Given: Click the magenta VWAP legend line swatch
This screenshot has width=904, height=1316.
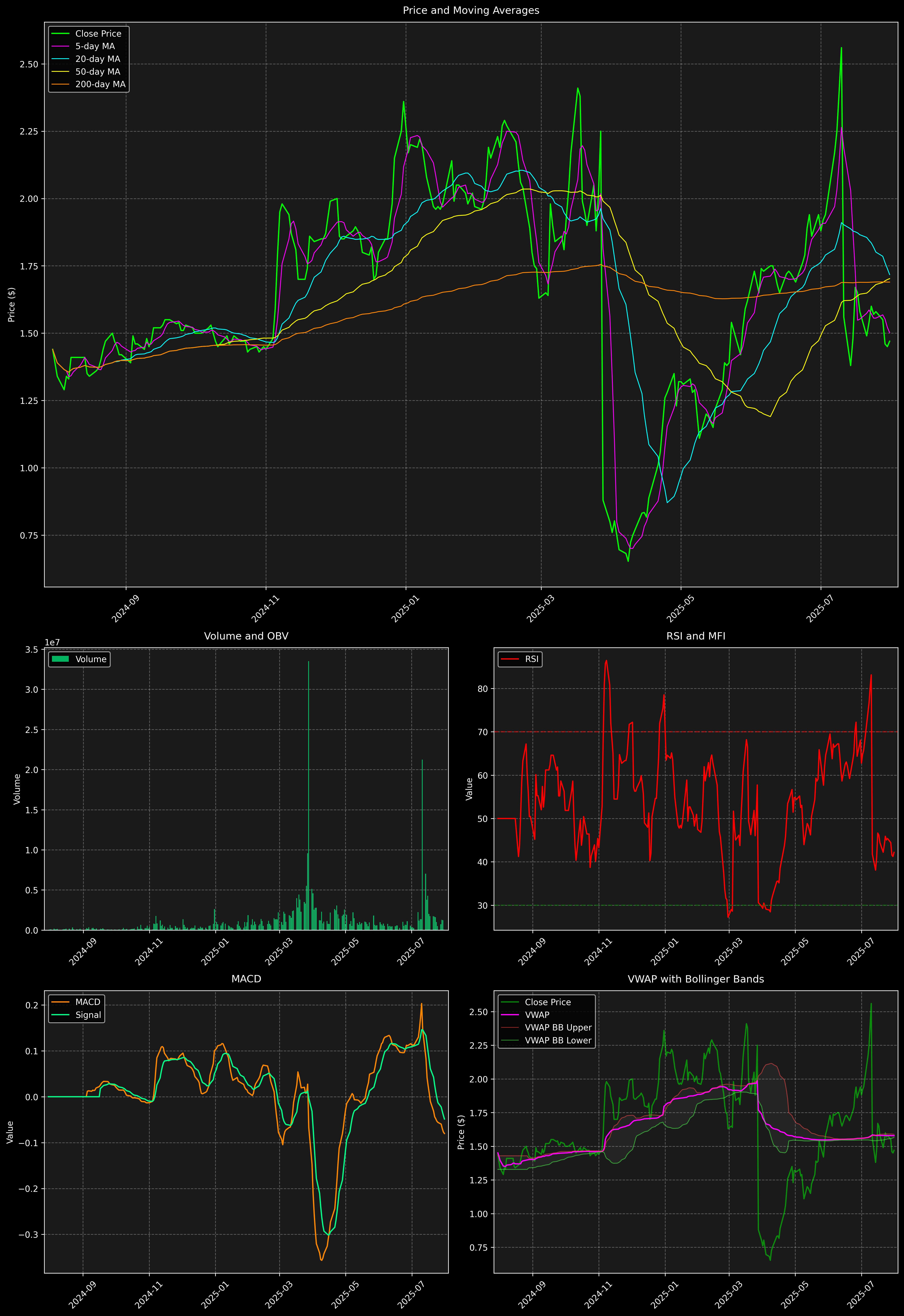Looking at the screenshot, I should (510, 1015).
